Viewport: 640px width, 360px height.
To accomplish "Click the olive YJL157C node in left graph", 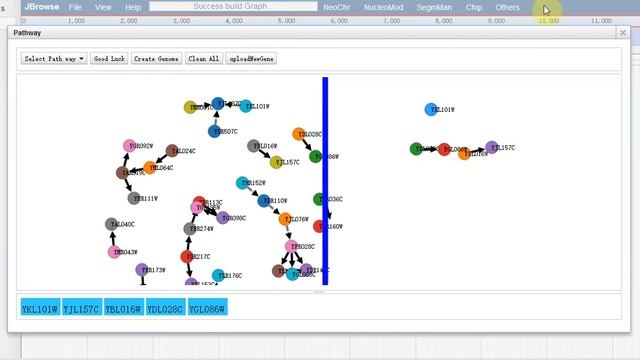I will (x=276, y=162).
